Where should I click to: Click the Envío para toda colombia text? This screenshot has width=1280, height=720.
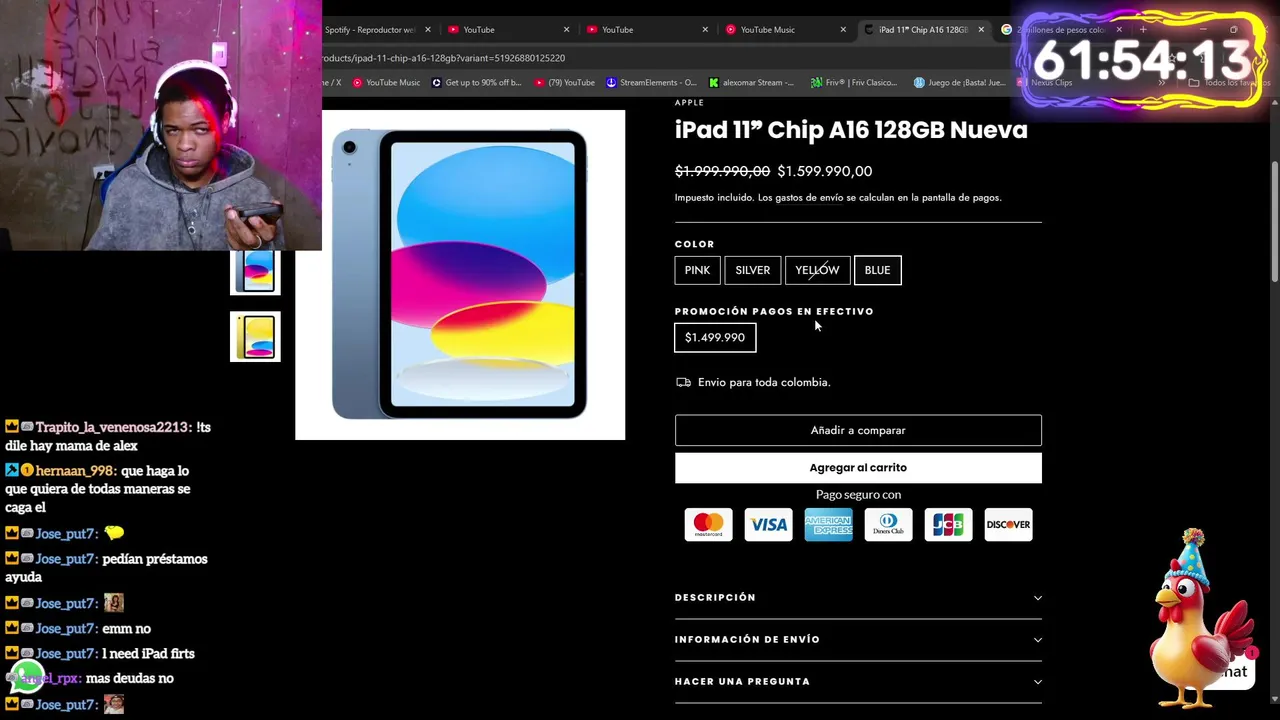[x=764, y=382]
